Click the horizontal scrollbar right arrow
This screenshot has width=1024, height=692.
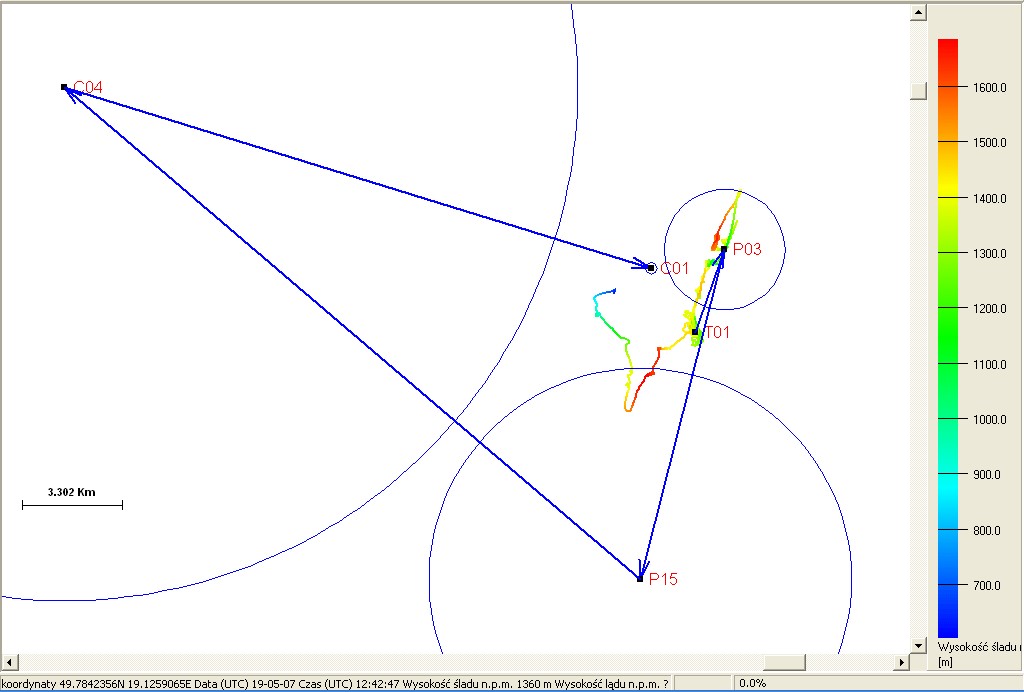coord(902,662)
